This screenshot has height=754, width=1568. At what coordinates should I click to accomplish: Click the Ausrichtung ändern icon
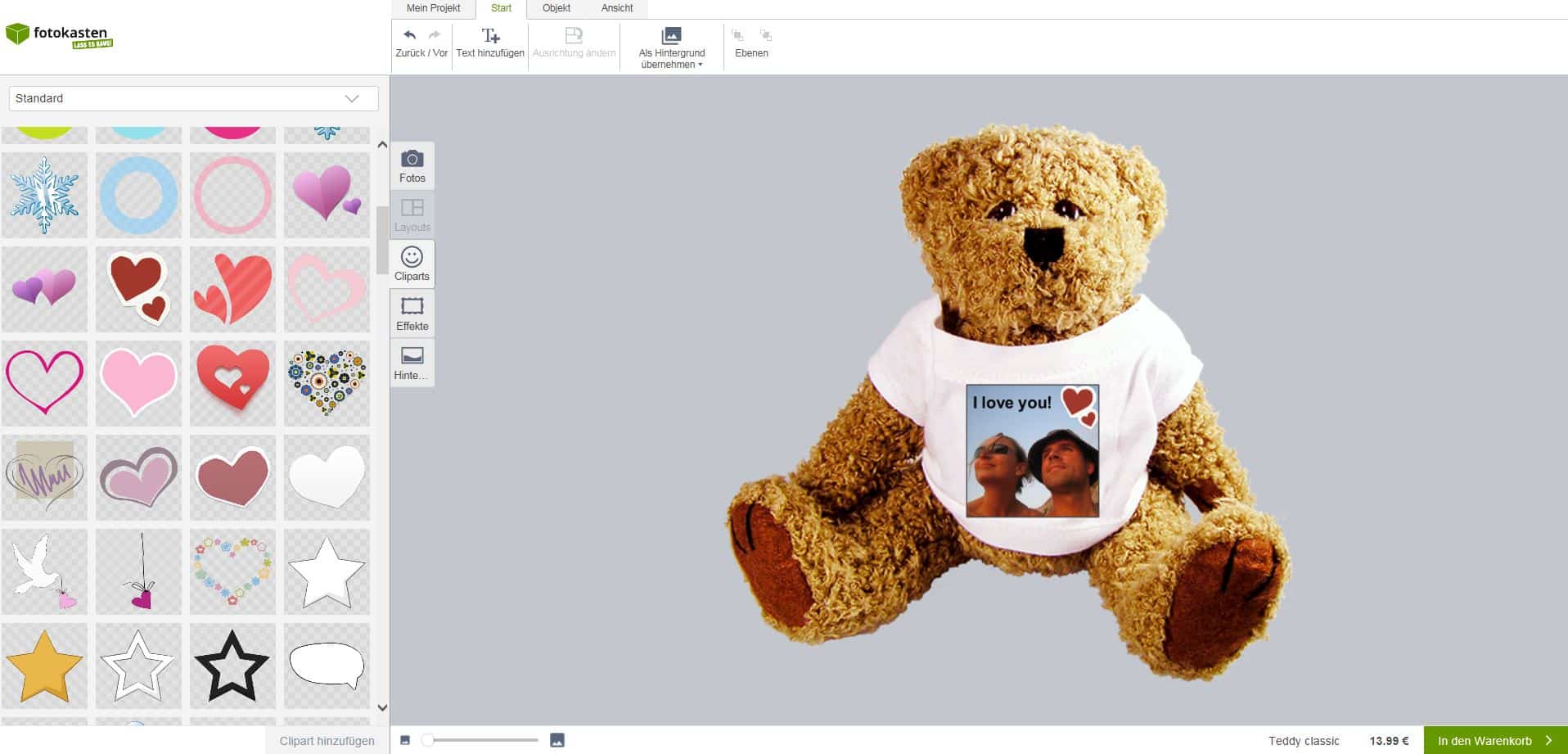574,35
